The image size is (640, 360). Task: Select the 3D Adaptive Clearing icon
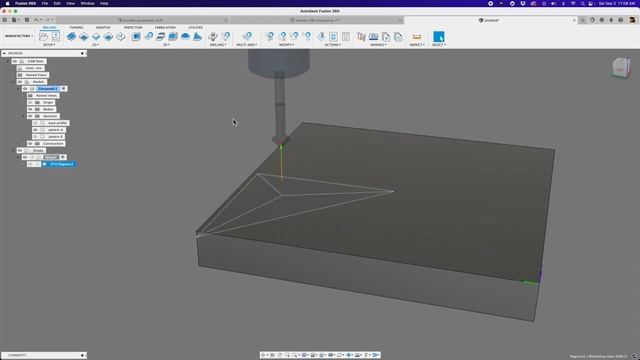point(136,36)
